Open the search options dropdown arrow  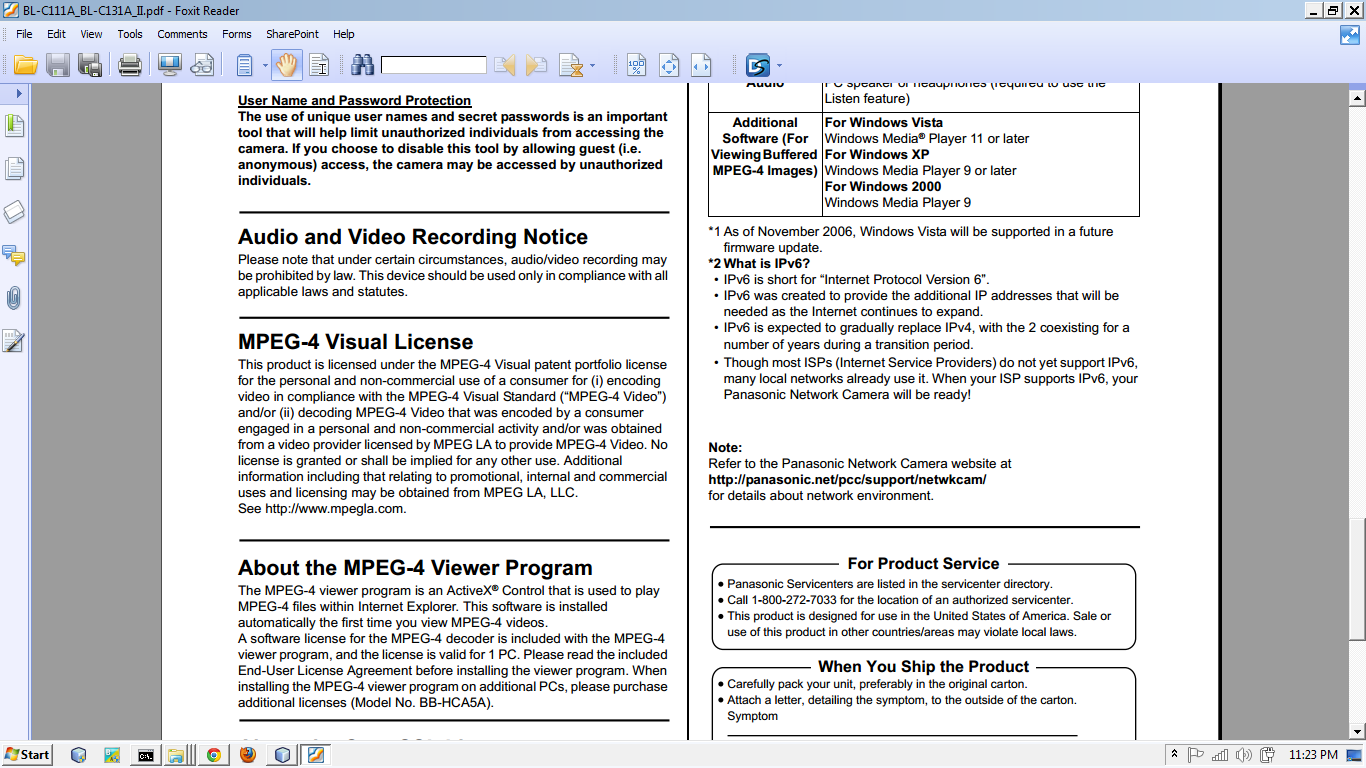[592, 66]
